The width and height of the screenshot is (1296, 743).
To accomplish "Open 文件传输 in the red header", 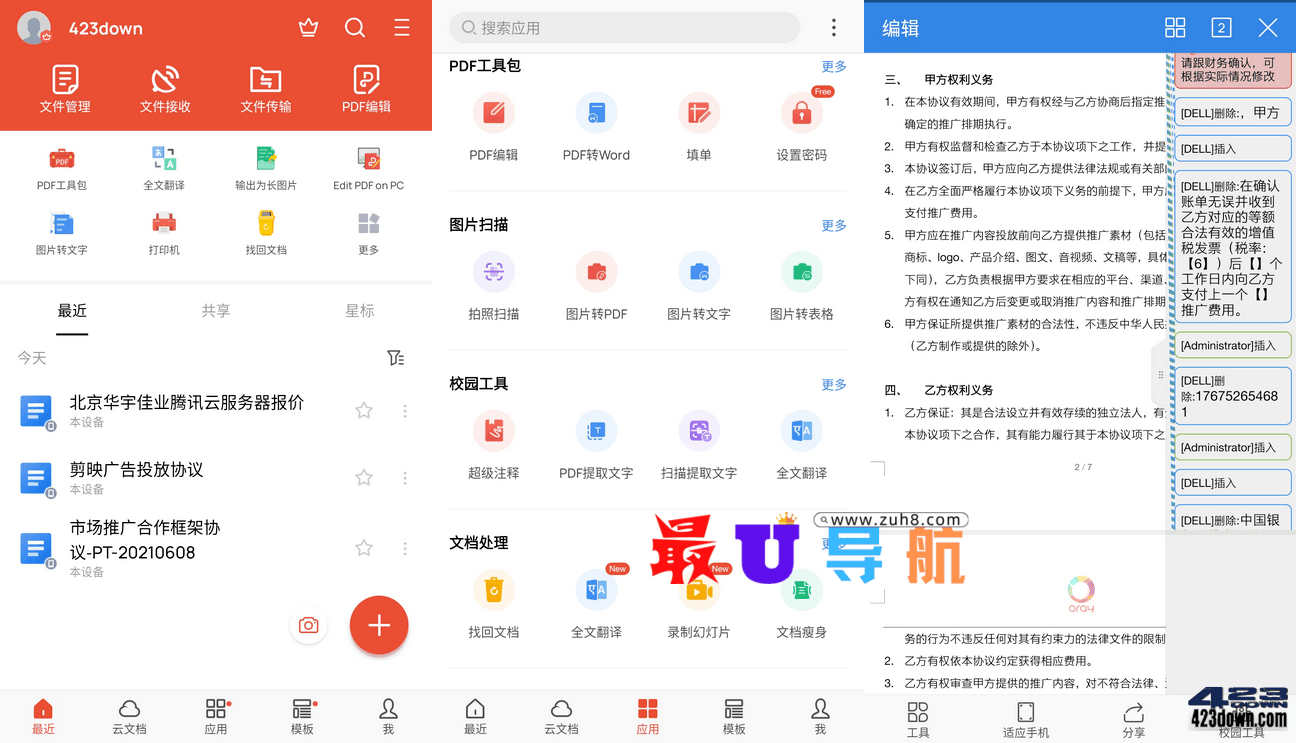I will click(266, 89).
